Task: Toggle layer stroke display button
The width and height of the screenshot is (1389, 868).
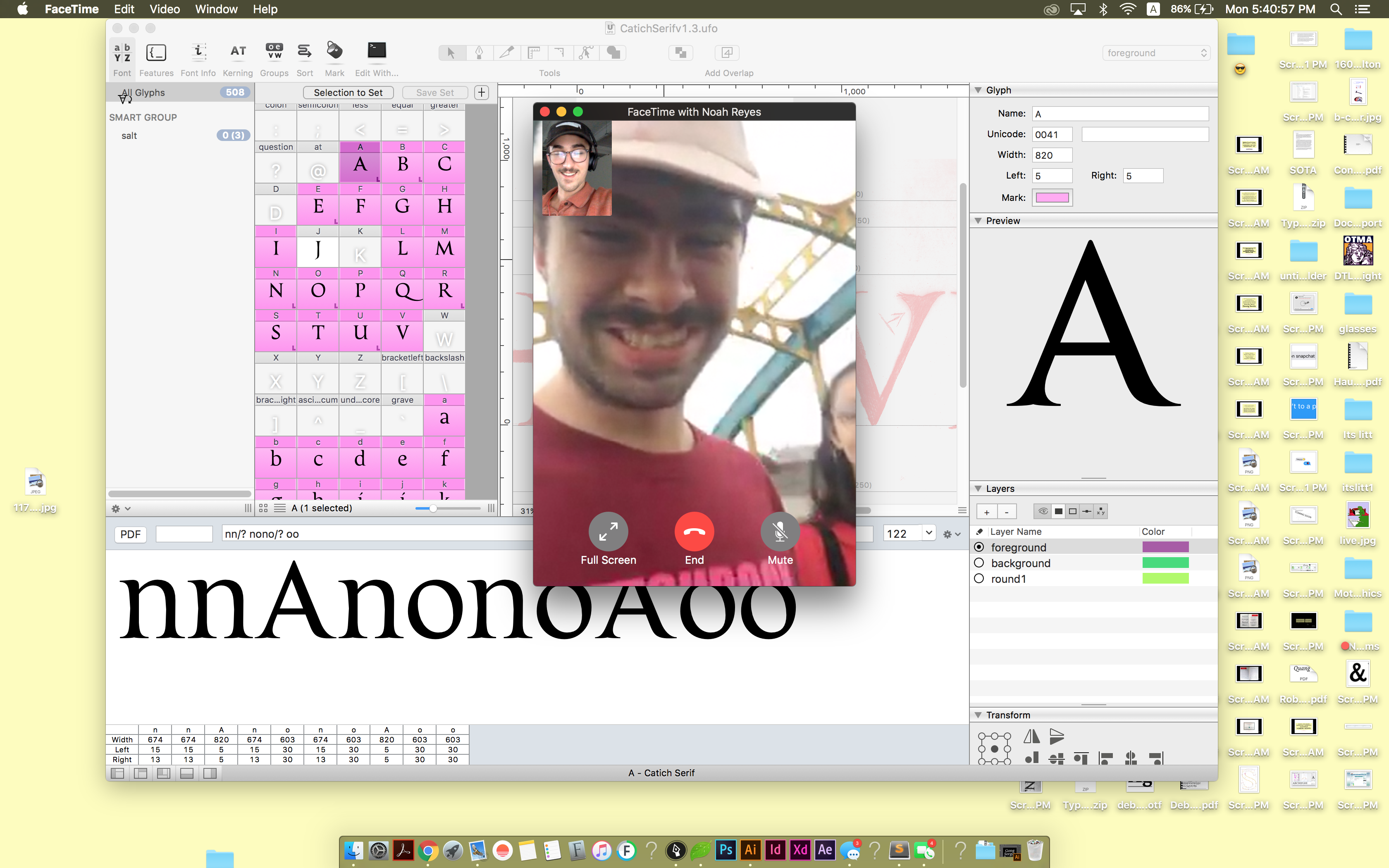Action: point(1073,512)
